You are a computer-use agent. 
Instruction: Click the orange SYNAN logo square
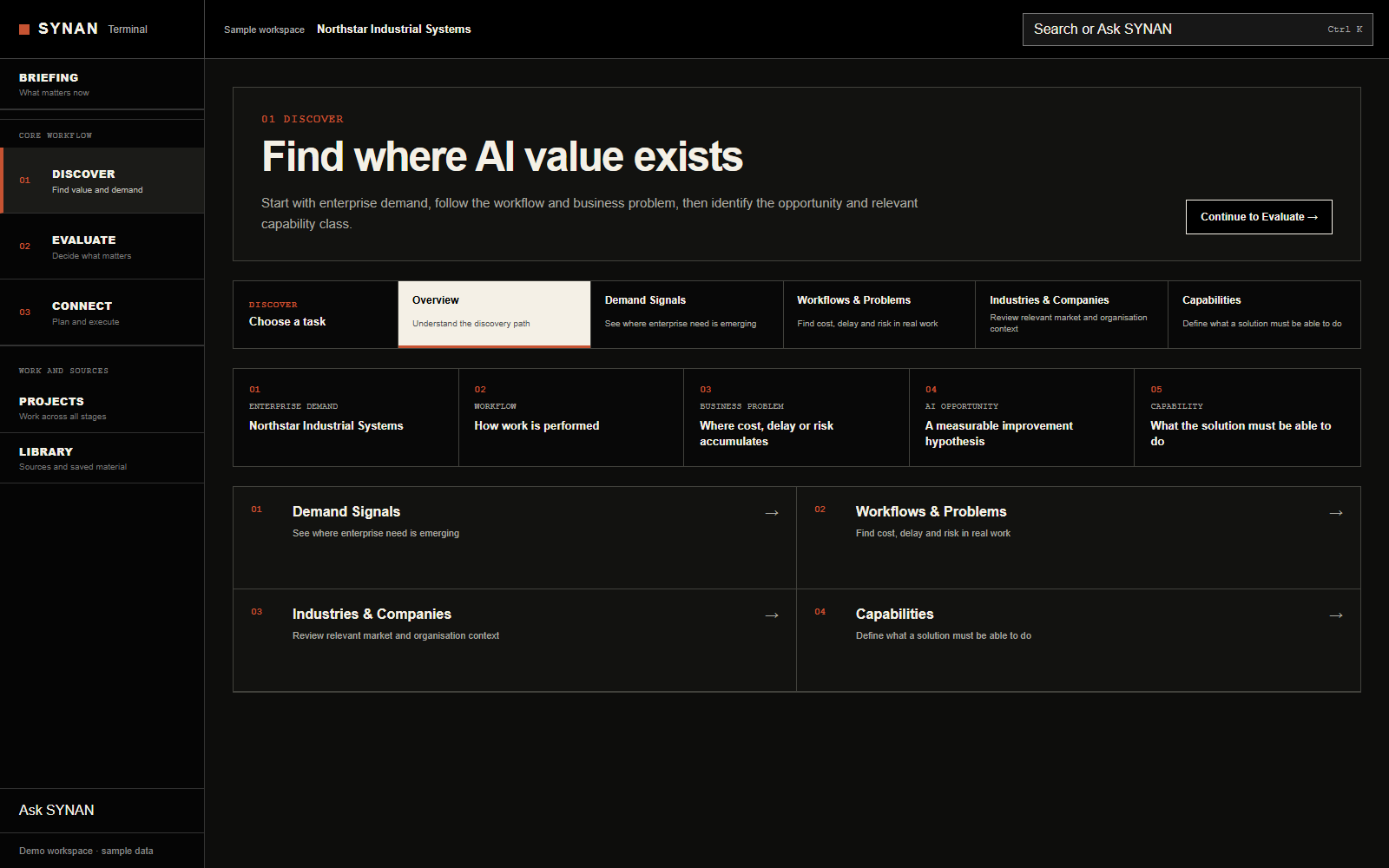24,30
